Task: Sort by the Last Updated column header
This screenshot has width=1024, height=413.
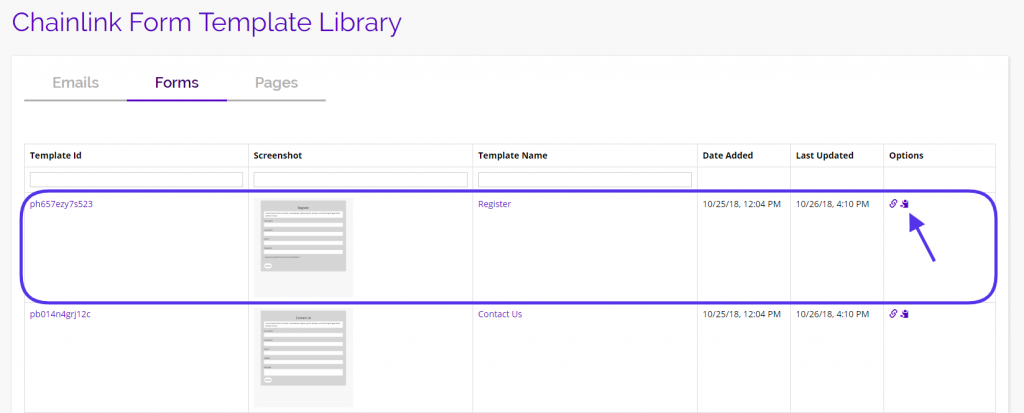Action: click(x=824, y=156)
